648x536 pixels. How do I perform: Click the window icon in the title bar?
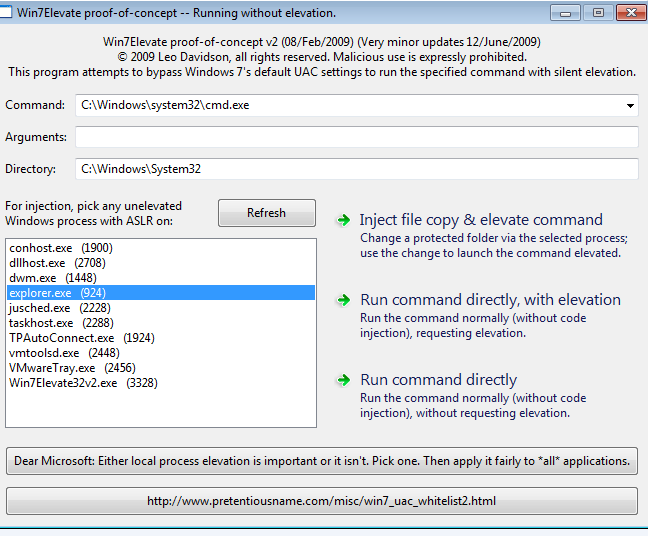(6, 12)
